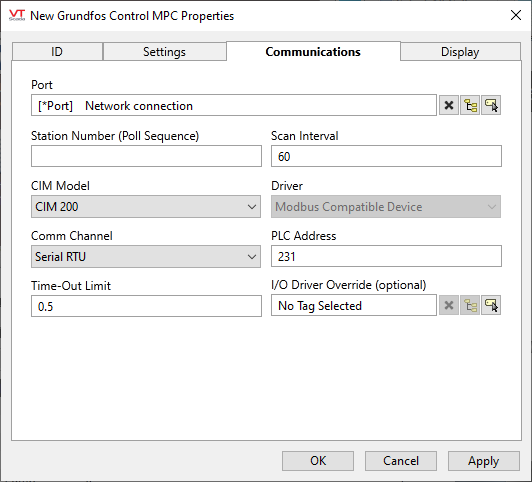Screen dimensions: 532x482
Task: Close the Grundfos Control MPC Properties dialog
Action: click(516, 15)
